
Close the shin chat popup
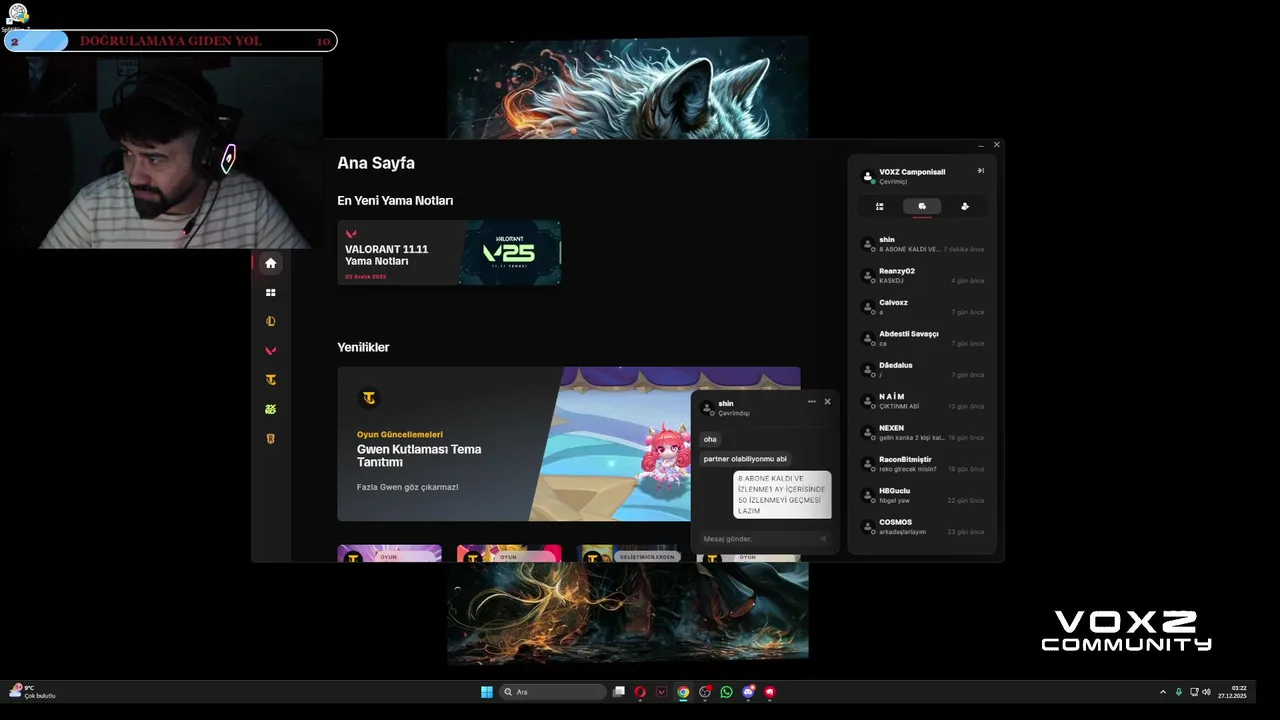(827, 402)
